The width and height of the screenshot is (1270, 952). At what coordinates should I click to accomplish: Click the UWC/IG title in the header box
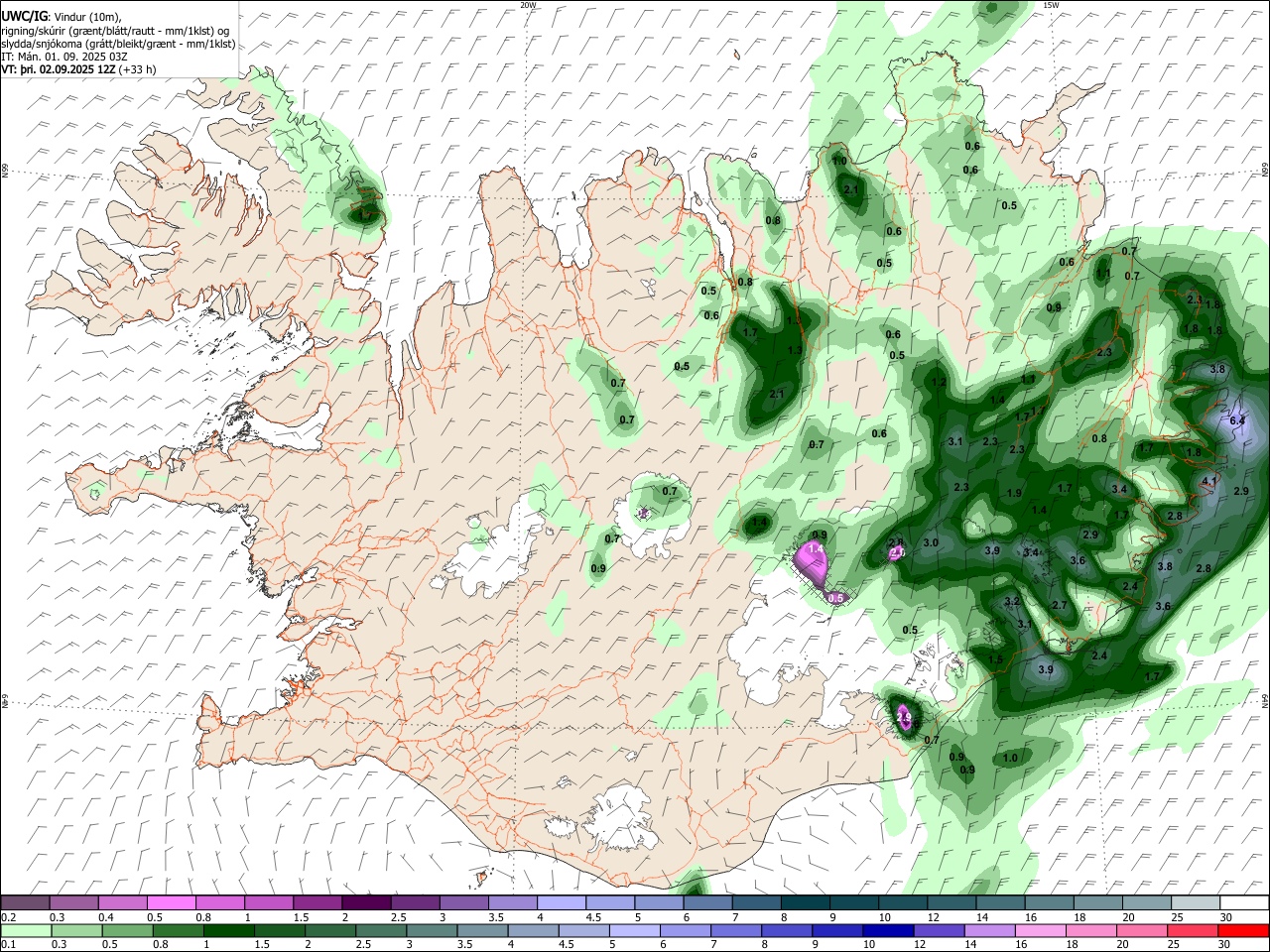click(x=24, y=17)
